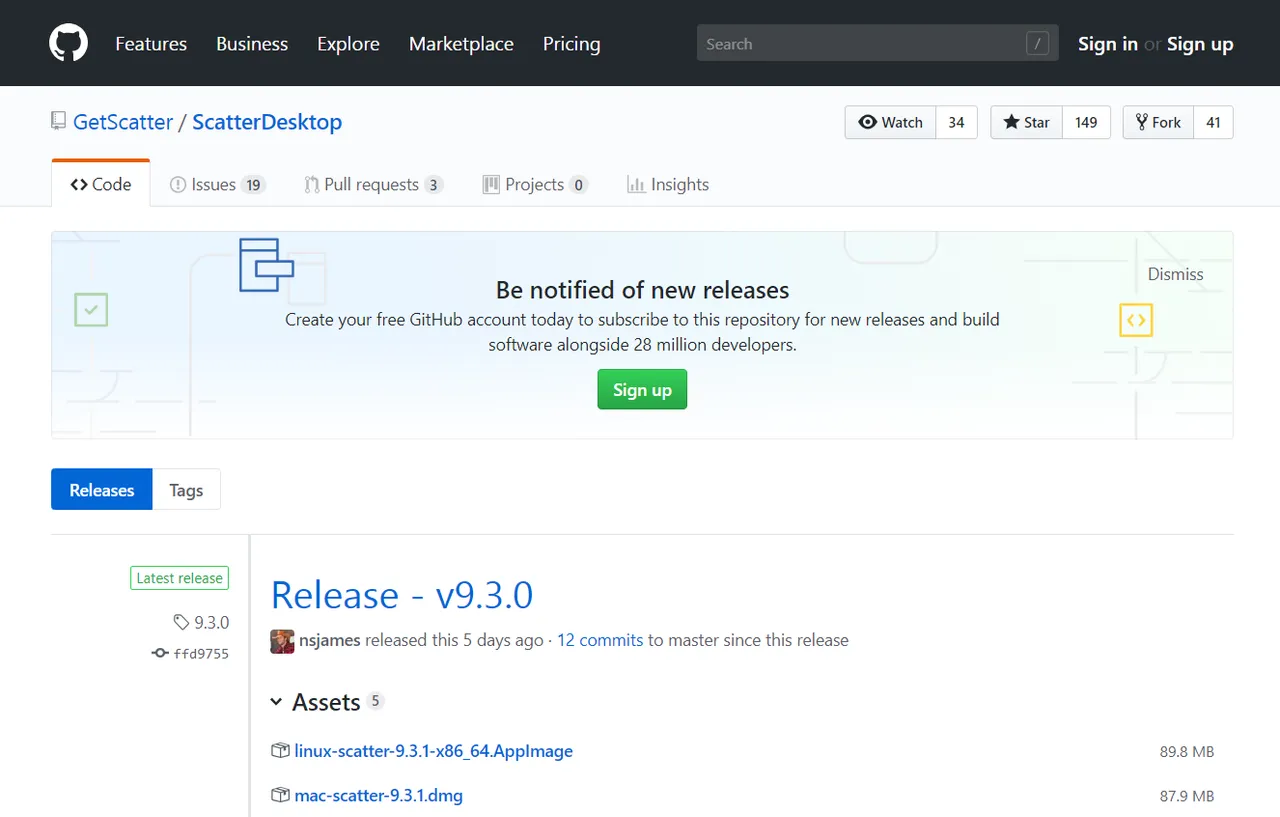This screenshot has height=817, width=1280.
Task: Click the stargazers count 149
Action: point(1087,122)
